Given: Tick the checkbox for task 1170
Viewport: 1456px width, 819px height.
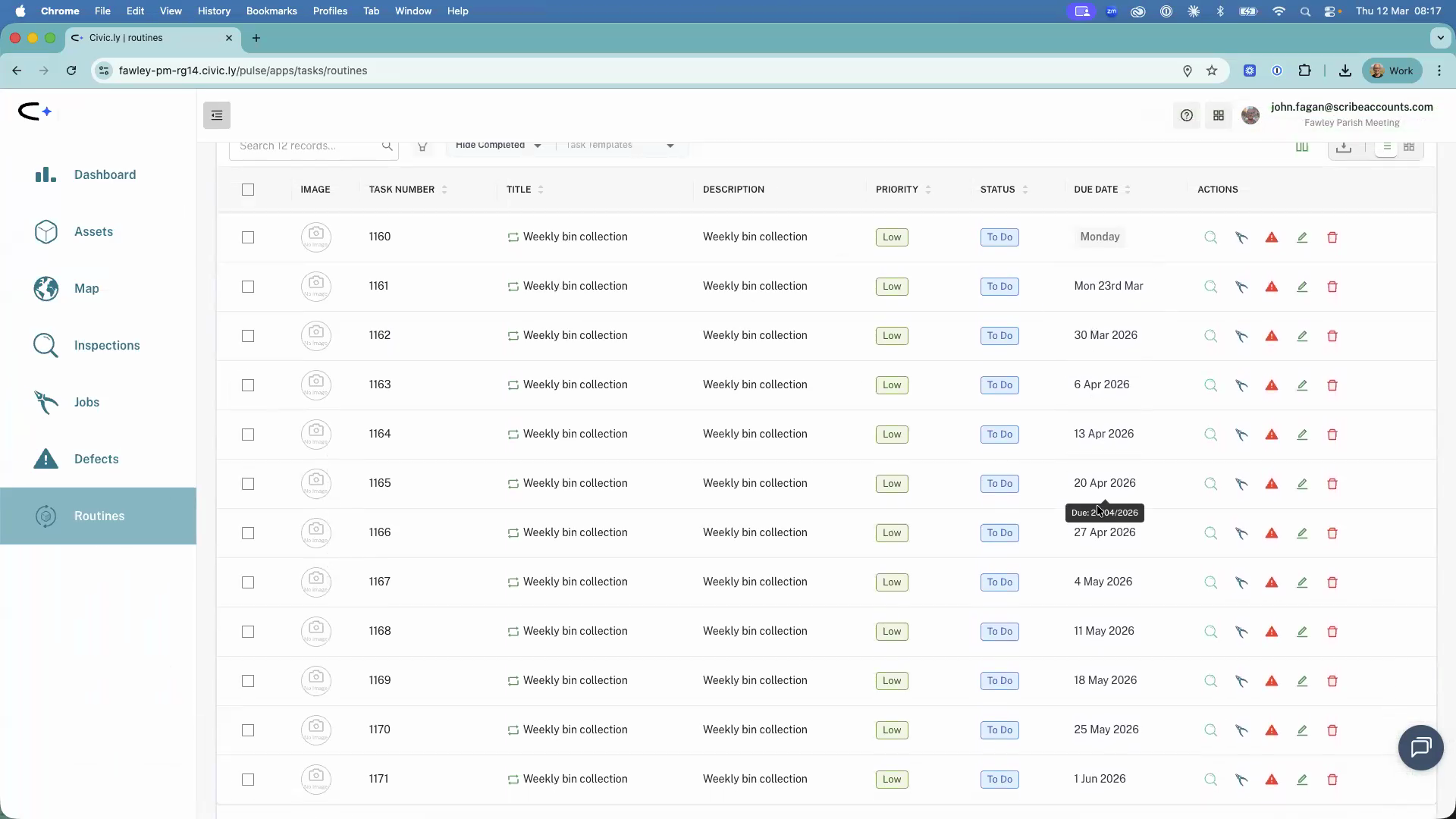Looking at the screenshot, I should 248,730.
